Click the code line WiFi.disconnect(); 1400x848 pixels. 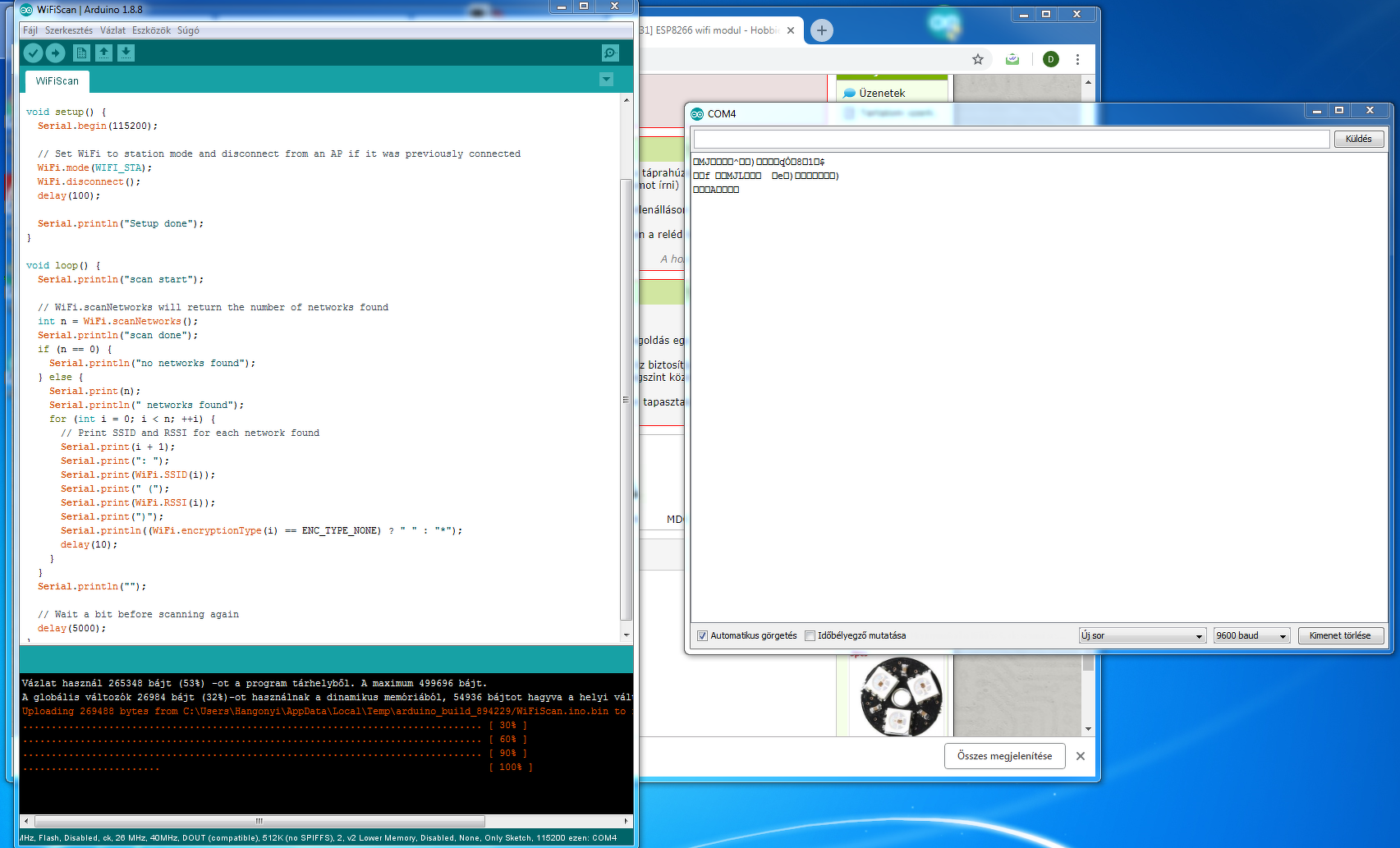pos(89,181)
